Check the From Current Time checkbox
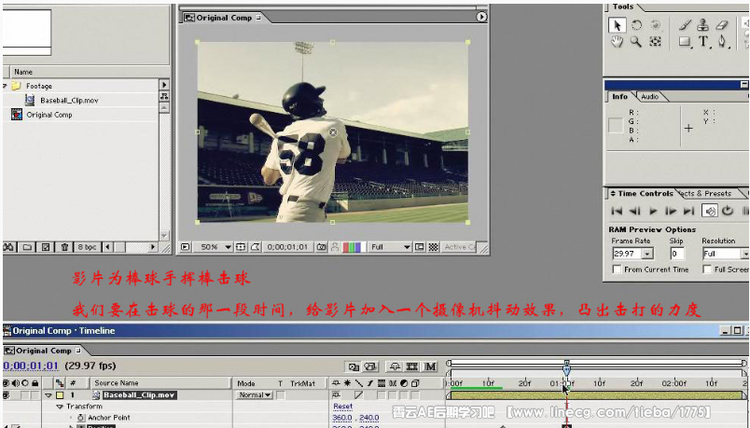The height and width of the screenshot is (428, 750). click(617, 269)
